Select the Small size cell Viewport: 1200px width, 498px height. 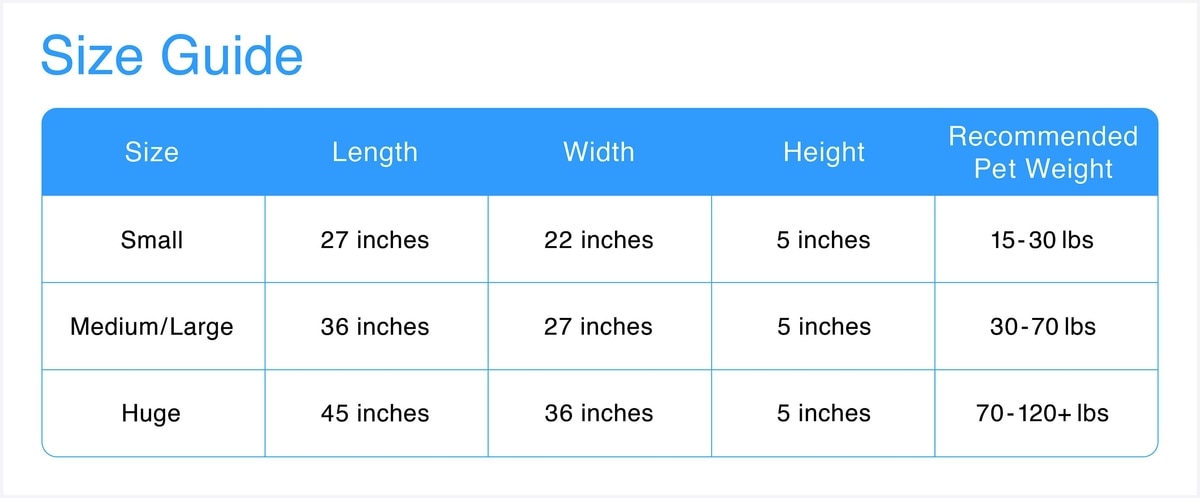(152, 240)
